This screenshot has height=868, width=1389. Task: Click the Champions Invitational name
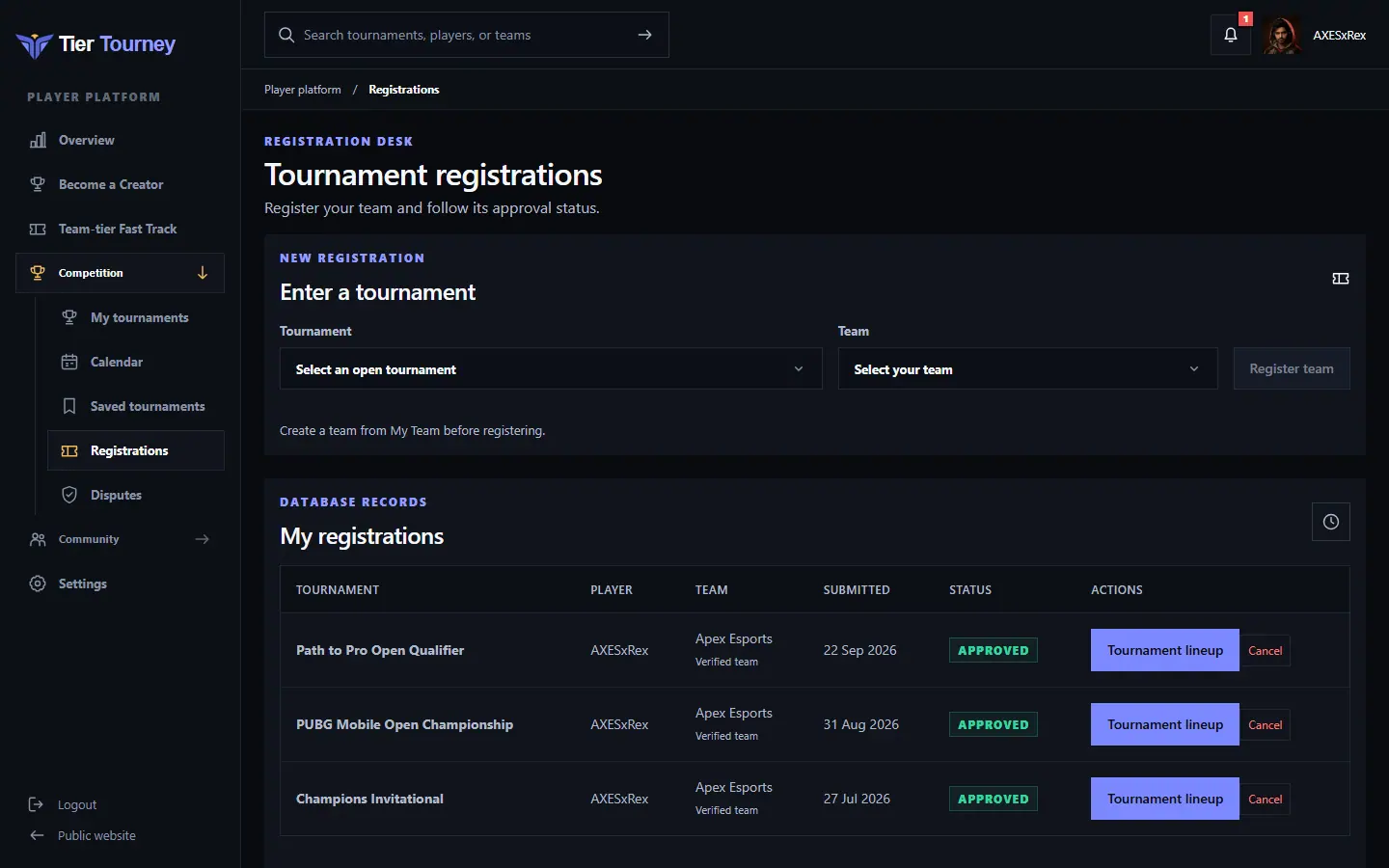(370, 800)
